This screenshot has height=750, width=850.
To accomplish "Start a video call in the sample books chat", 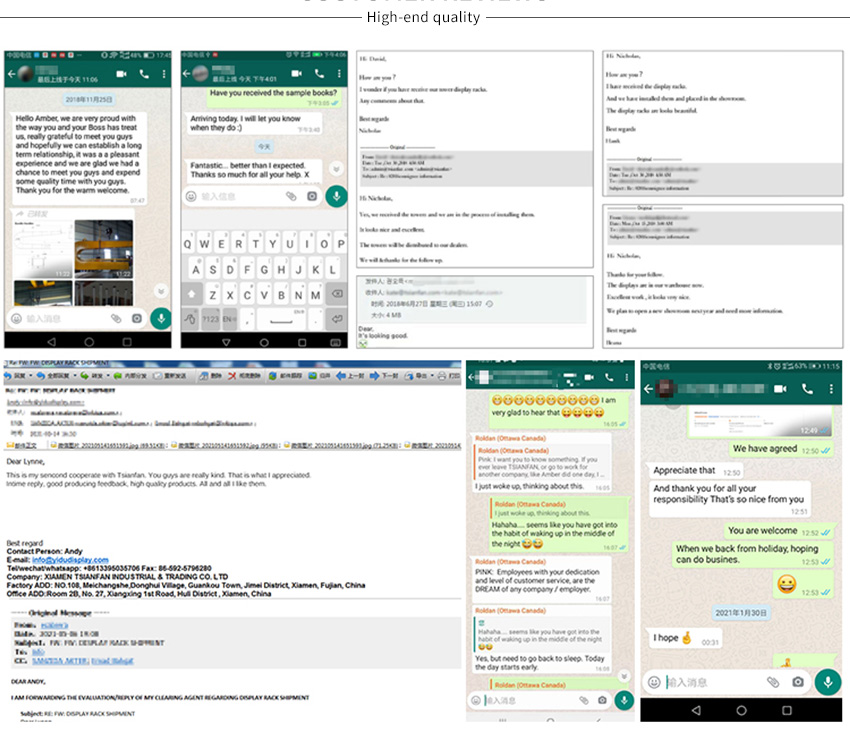I will point(297,73).
